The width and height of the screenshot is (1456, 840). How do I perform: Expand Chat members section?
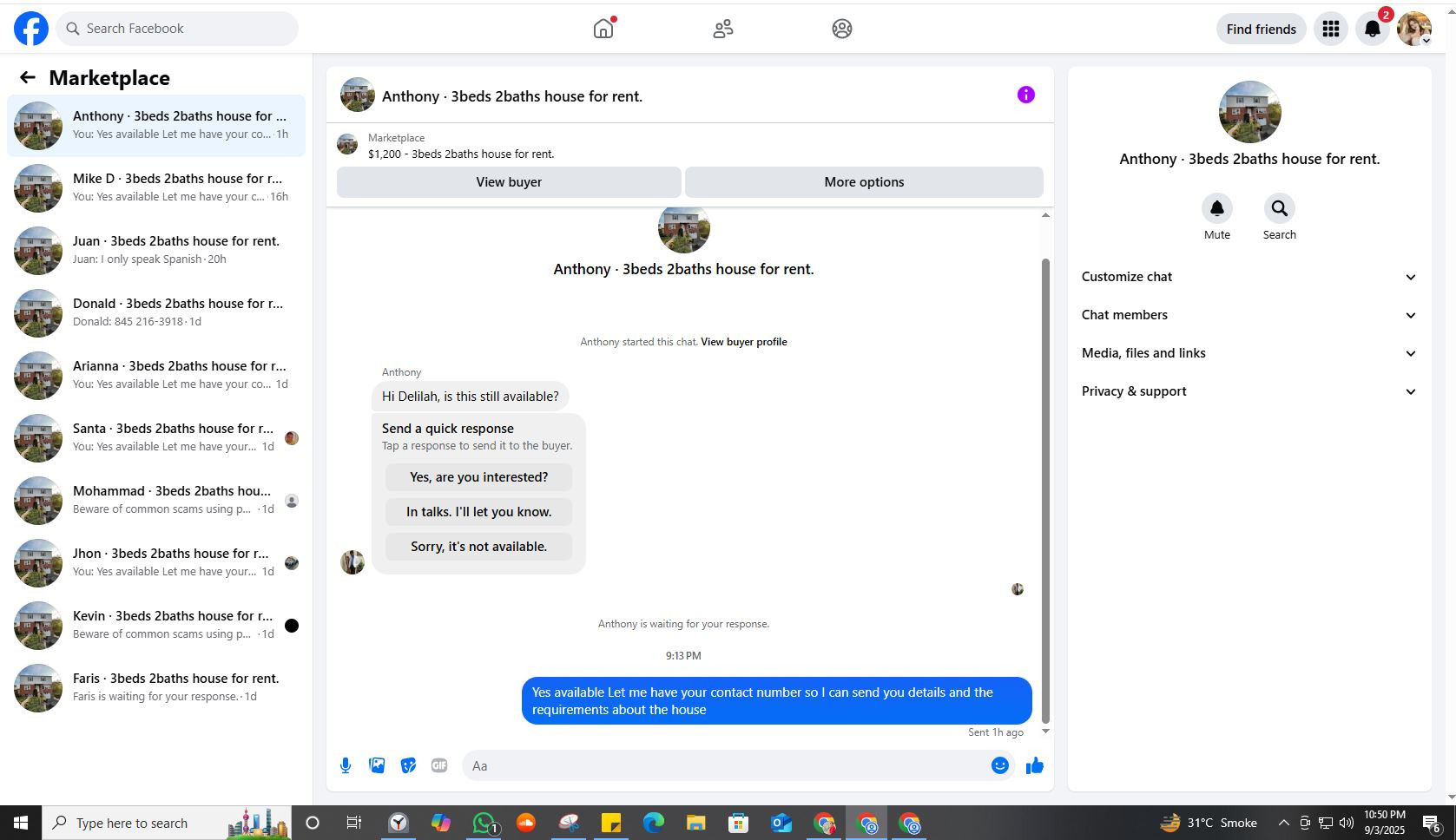1249,315
